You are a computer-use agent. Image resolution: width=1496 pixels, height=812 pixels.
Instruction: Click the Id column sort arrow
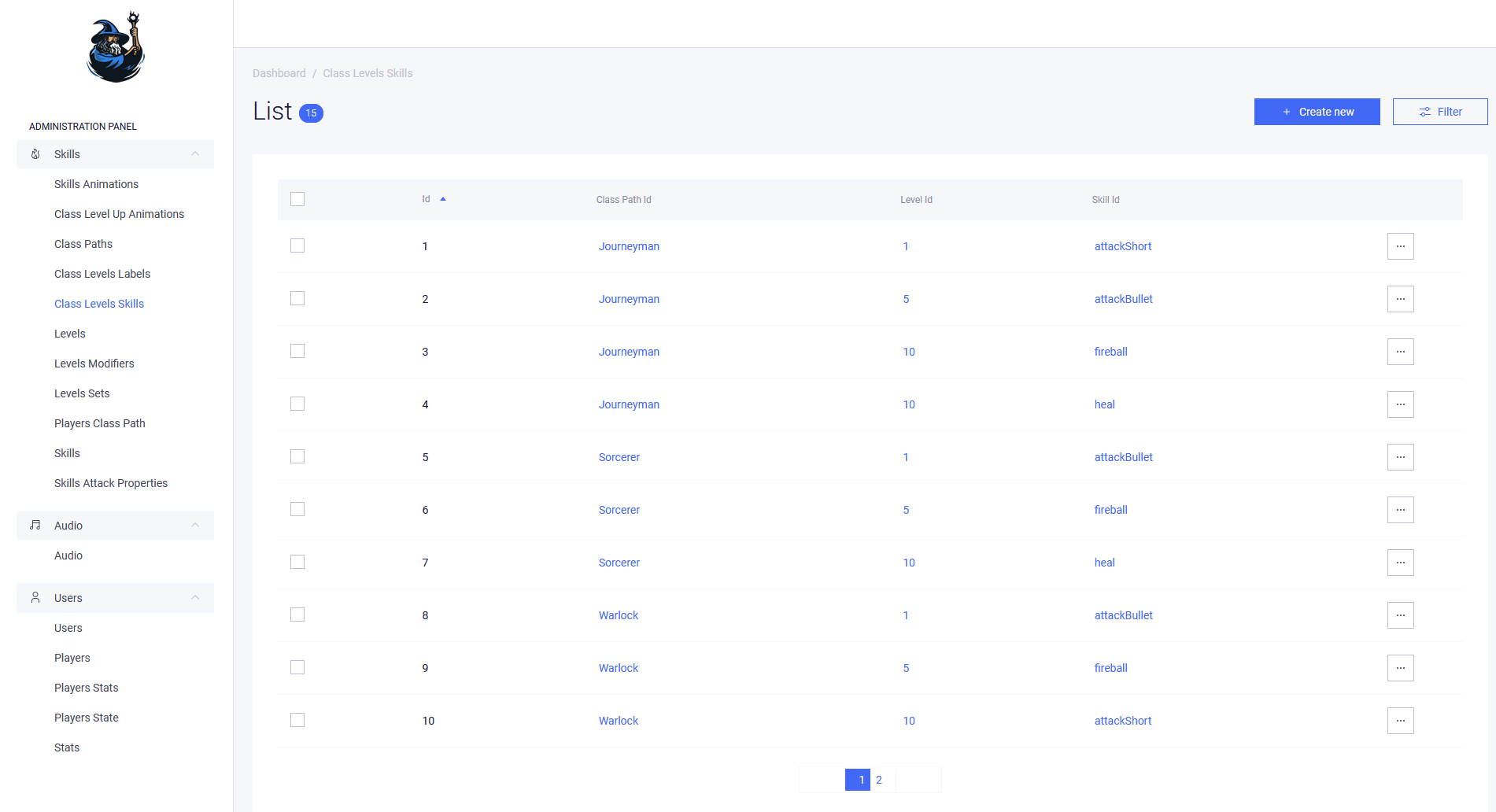(443, 199)
